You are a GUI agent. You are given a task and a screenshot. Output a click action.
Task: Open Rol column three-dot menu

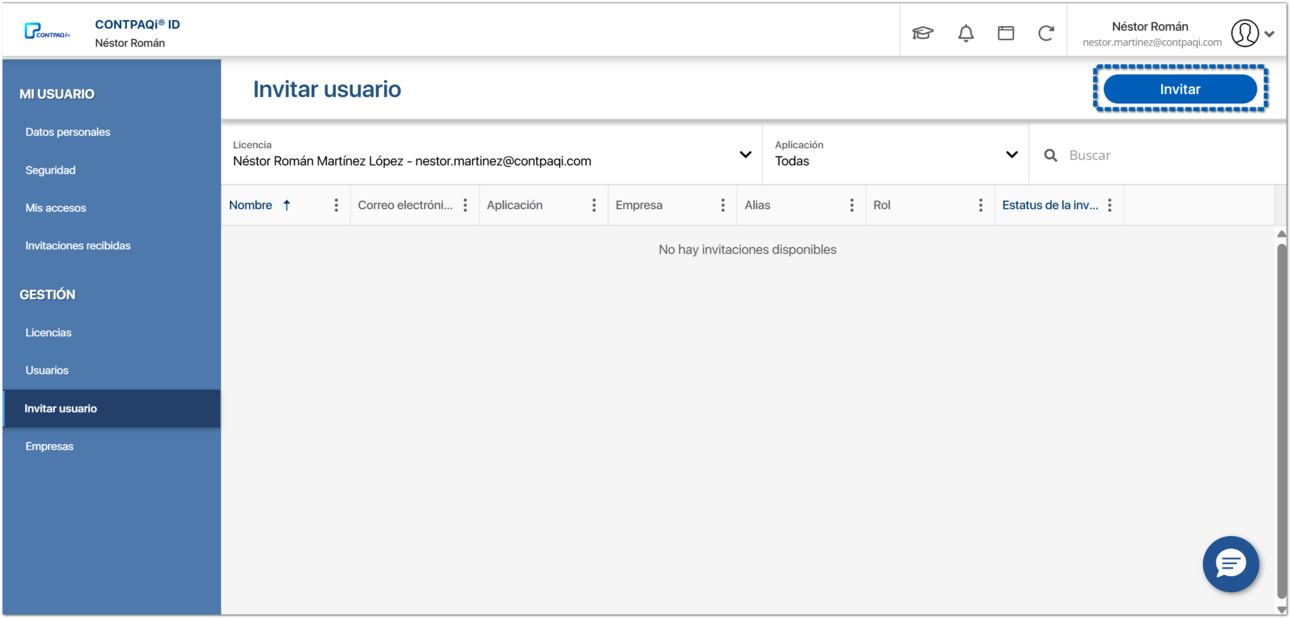click(981, 206)
